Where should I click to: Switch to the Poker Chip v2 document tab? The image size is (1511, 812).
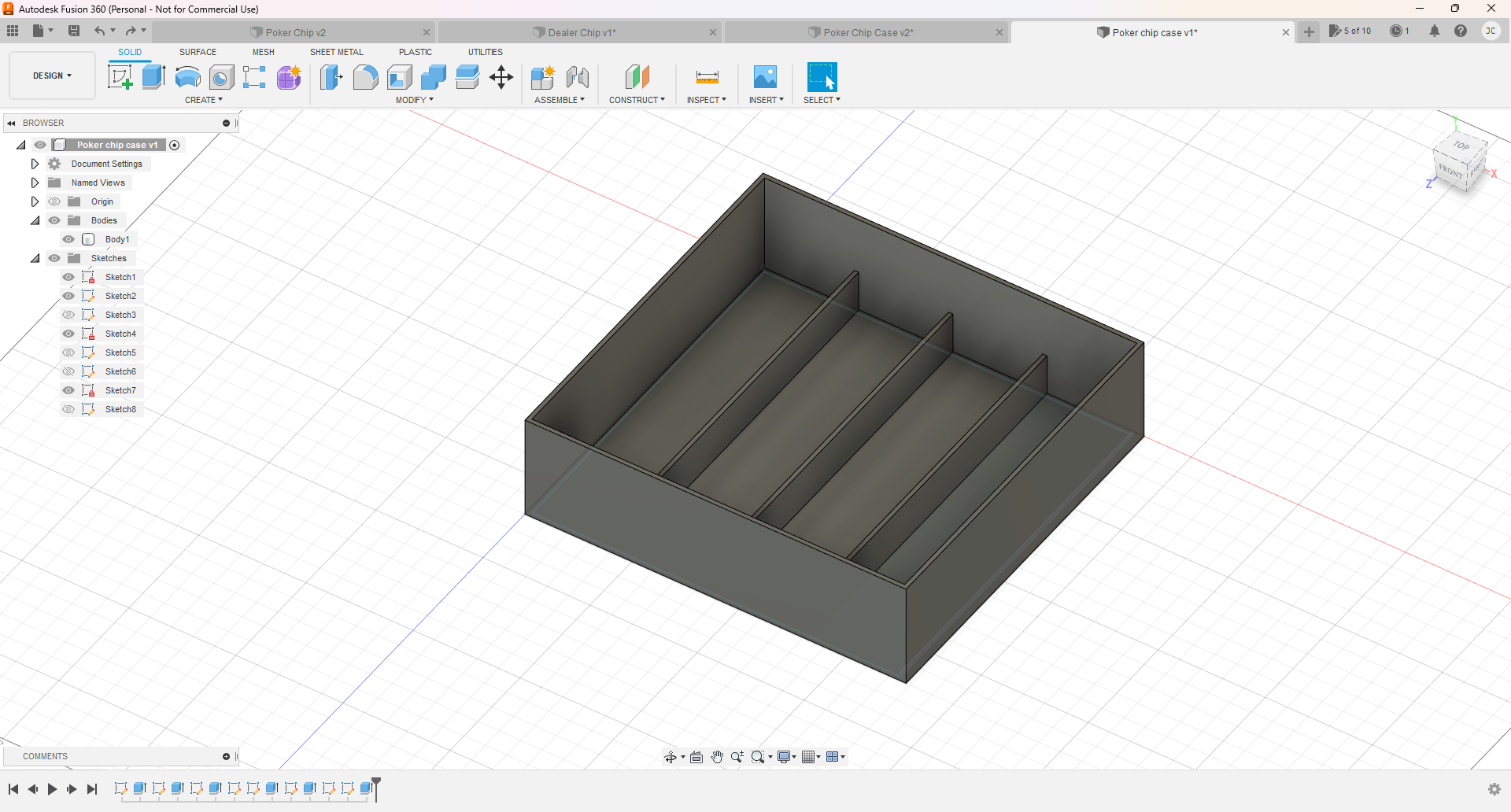click(x=295, y=32)
